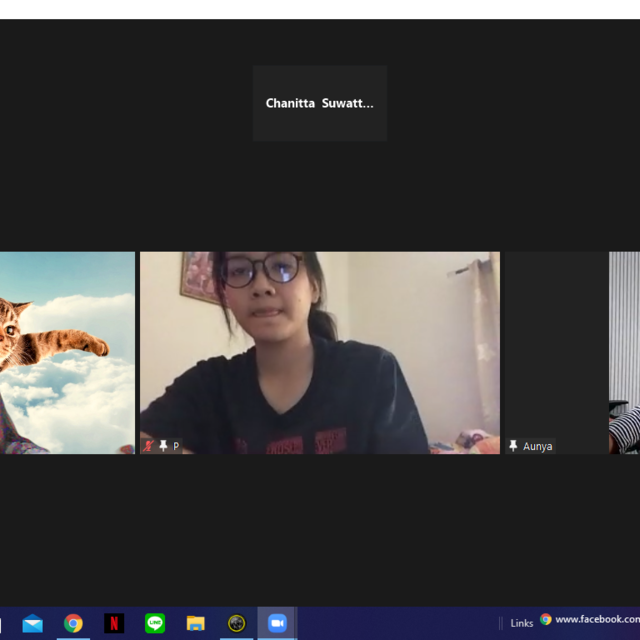Open the Links toolbar in the taskbar

[x=521, y=623]
